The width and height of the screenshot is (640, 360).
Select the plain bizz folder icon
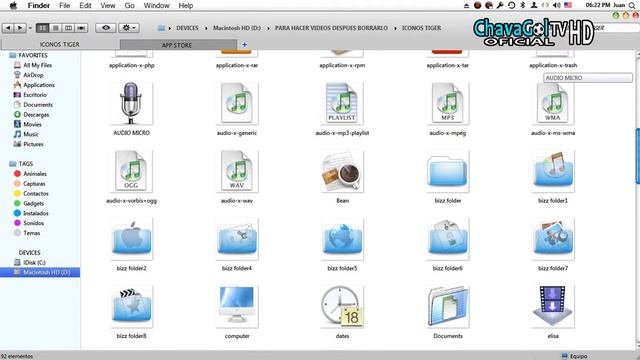[x=448, y=171]
